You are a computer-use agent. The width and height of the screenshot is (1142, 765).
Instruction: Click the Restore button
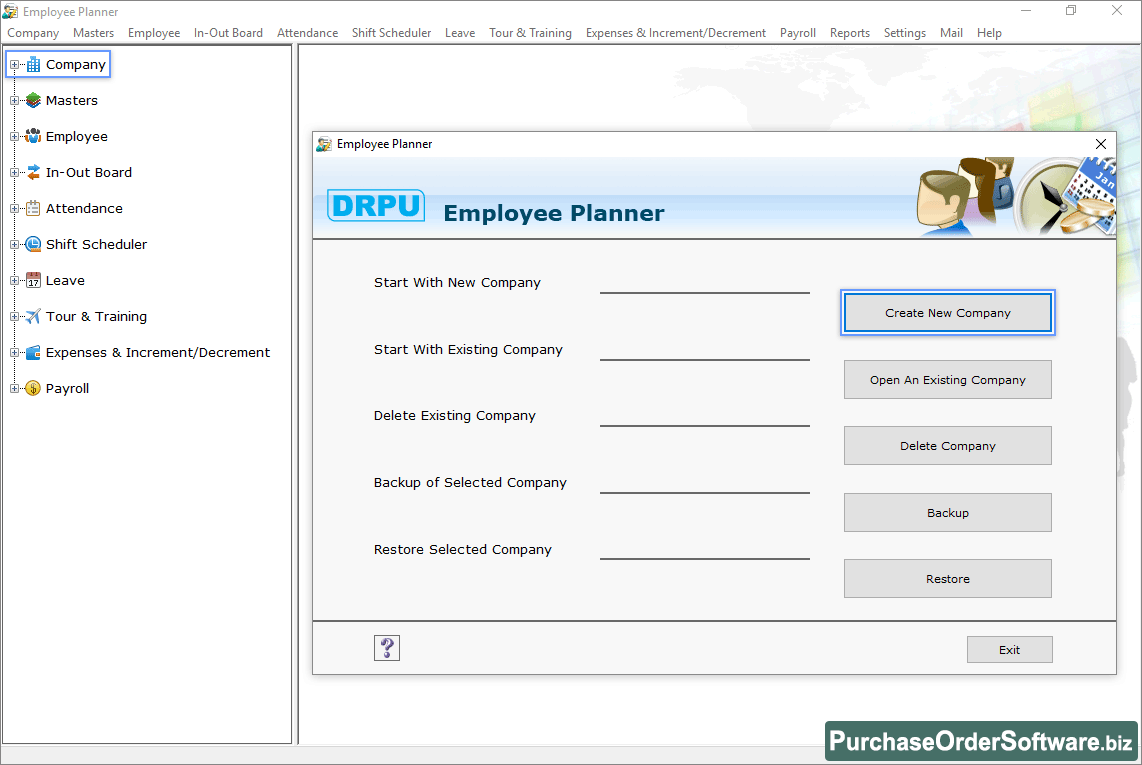[948, 579]
